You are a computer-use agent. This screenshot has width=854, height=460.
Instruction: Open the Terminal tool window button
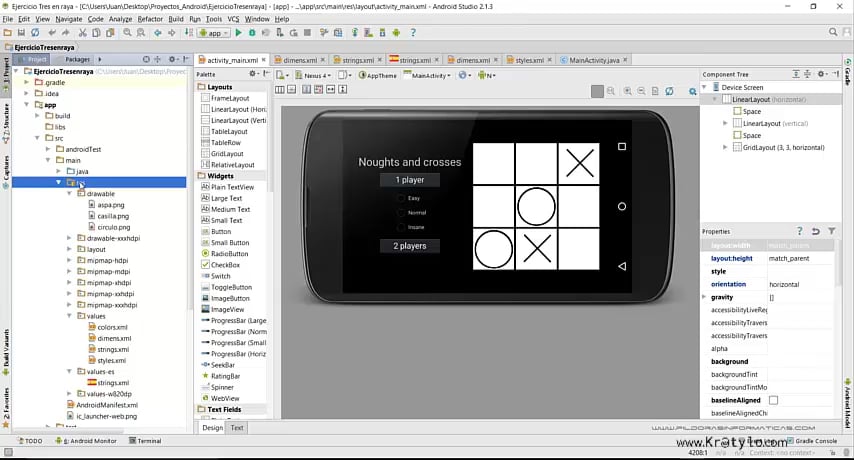point(145,441)
